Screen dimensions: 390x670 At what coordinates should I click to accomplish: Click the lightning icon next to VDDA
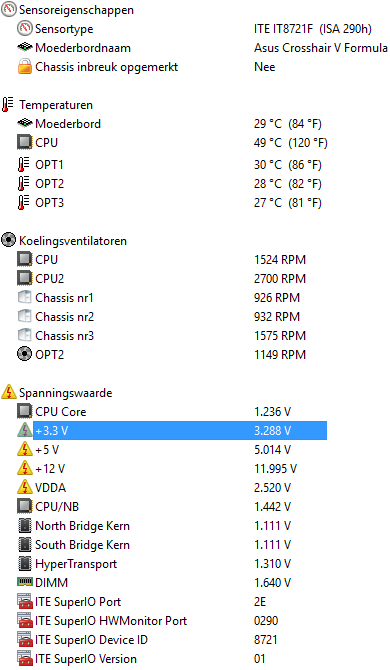click(x=25, y=487)
